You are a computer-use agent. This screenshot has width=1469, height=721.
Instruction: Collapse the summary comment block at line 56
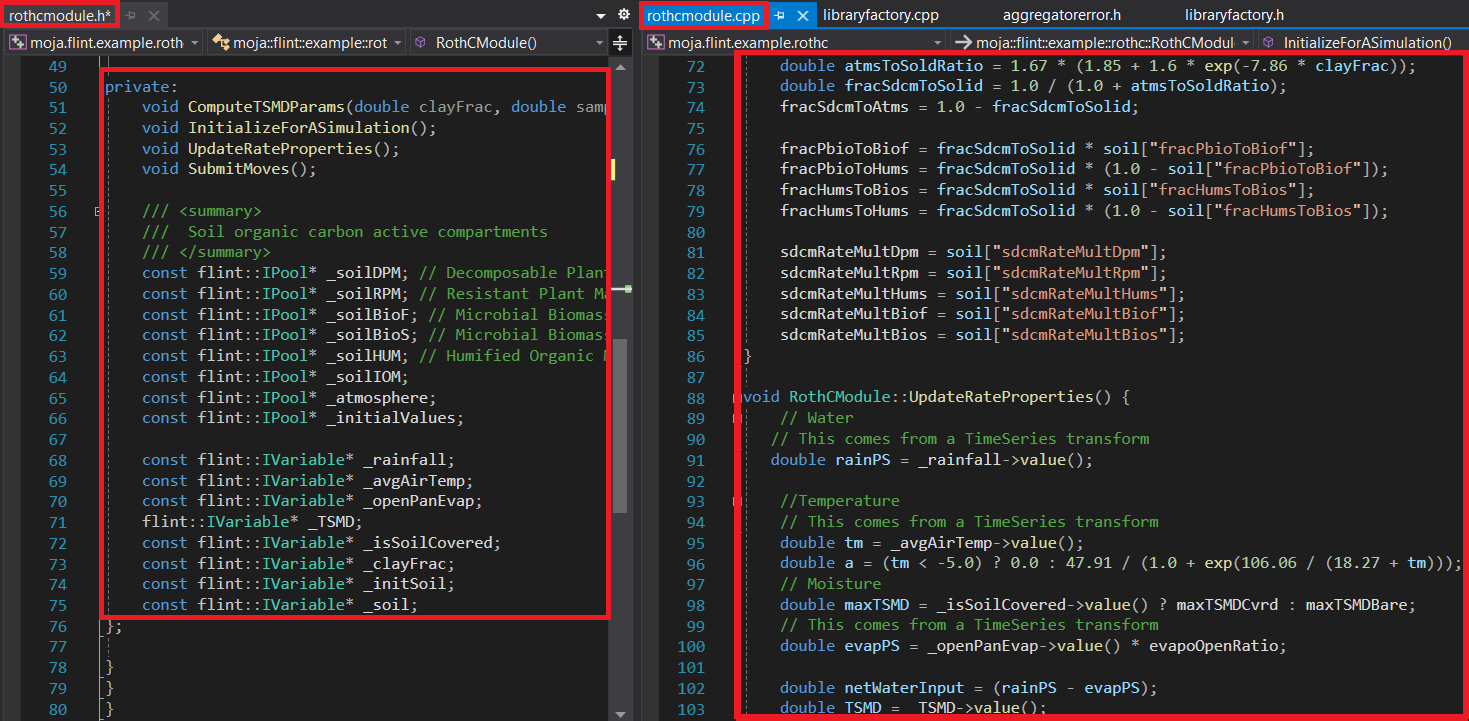(x=97, y=211)
